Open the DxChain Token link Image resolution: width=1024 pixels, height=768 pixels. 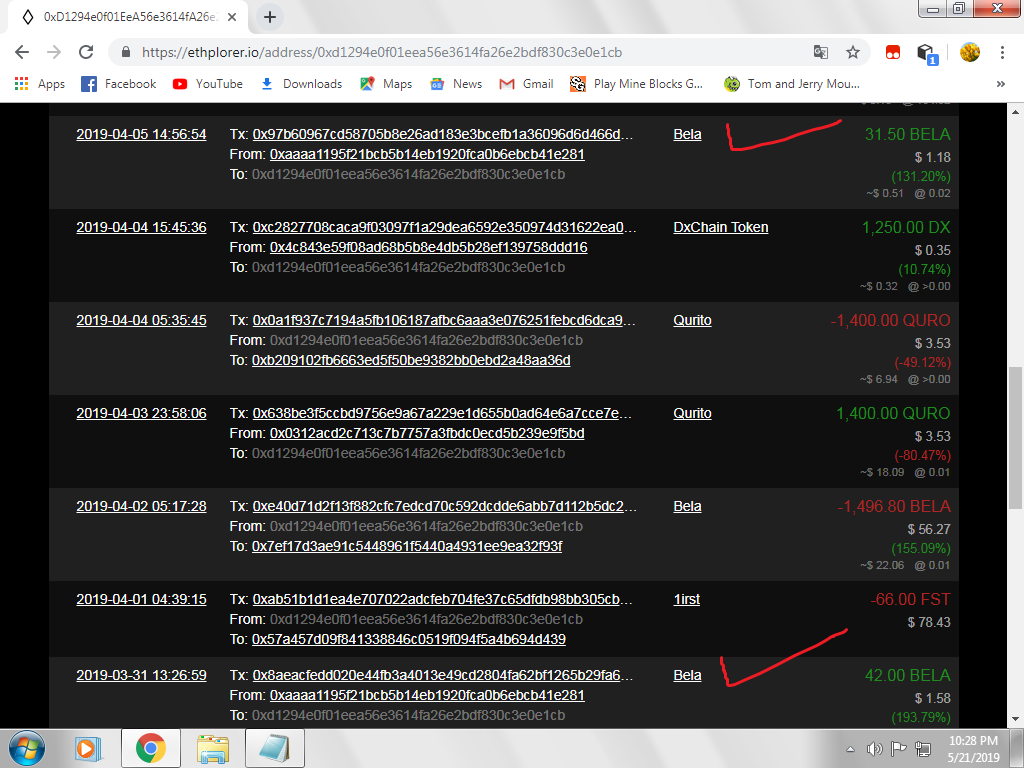coord(721,227)
